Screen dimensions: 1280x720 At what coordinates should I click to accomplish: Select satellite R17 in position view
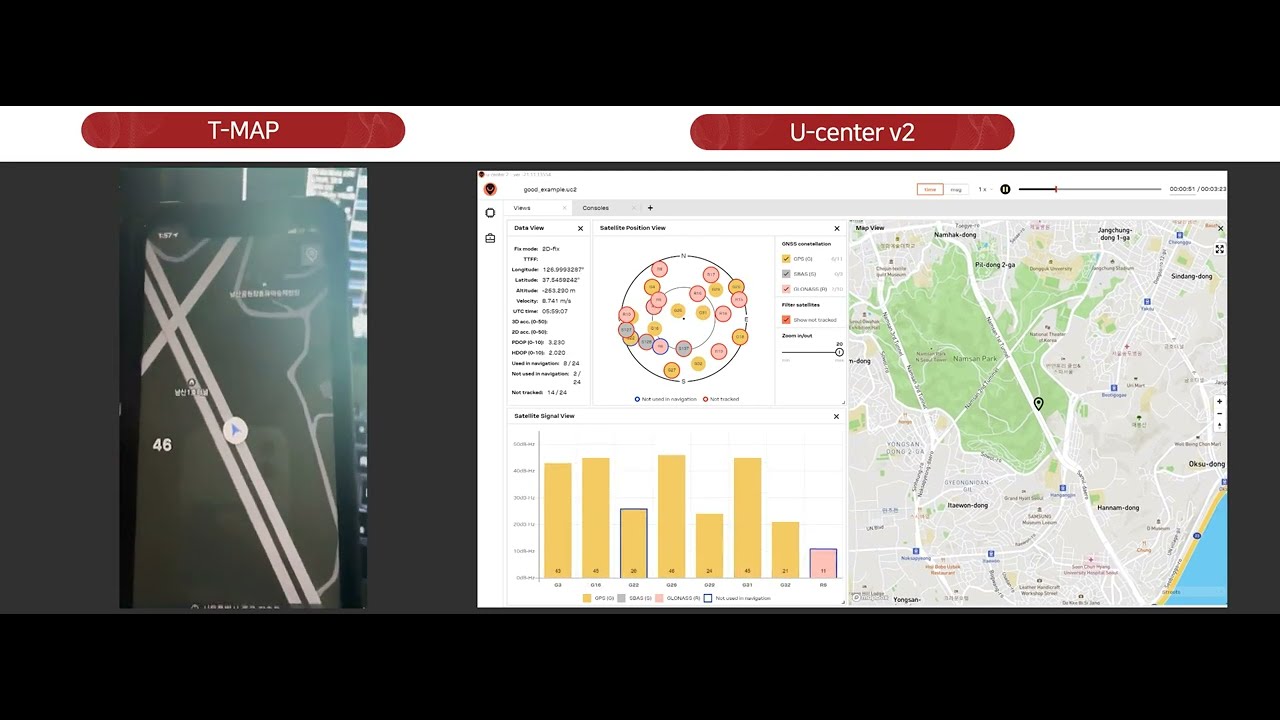click(711, 274)
